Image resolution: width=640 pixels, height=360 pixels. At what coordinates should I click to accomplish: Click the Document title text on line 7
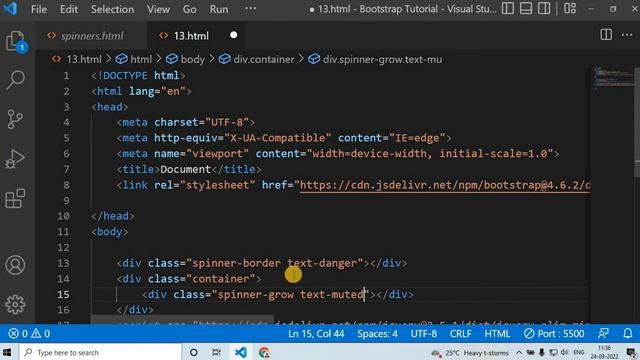tap(185, 169)
